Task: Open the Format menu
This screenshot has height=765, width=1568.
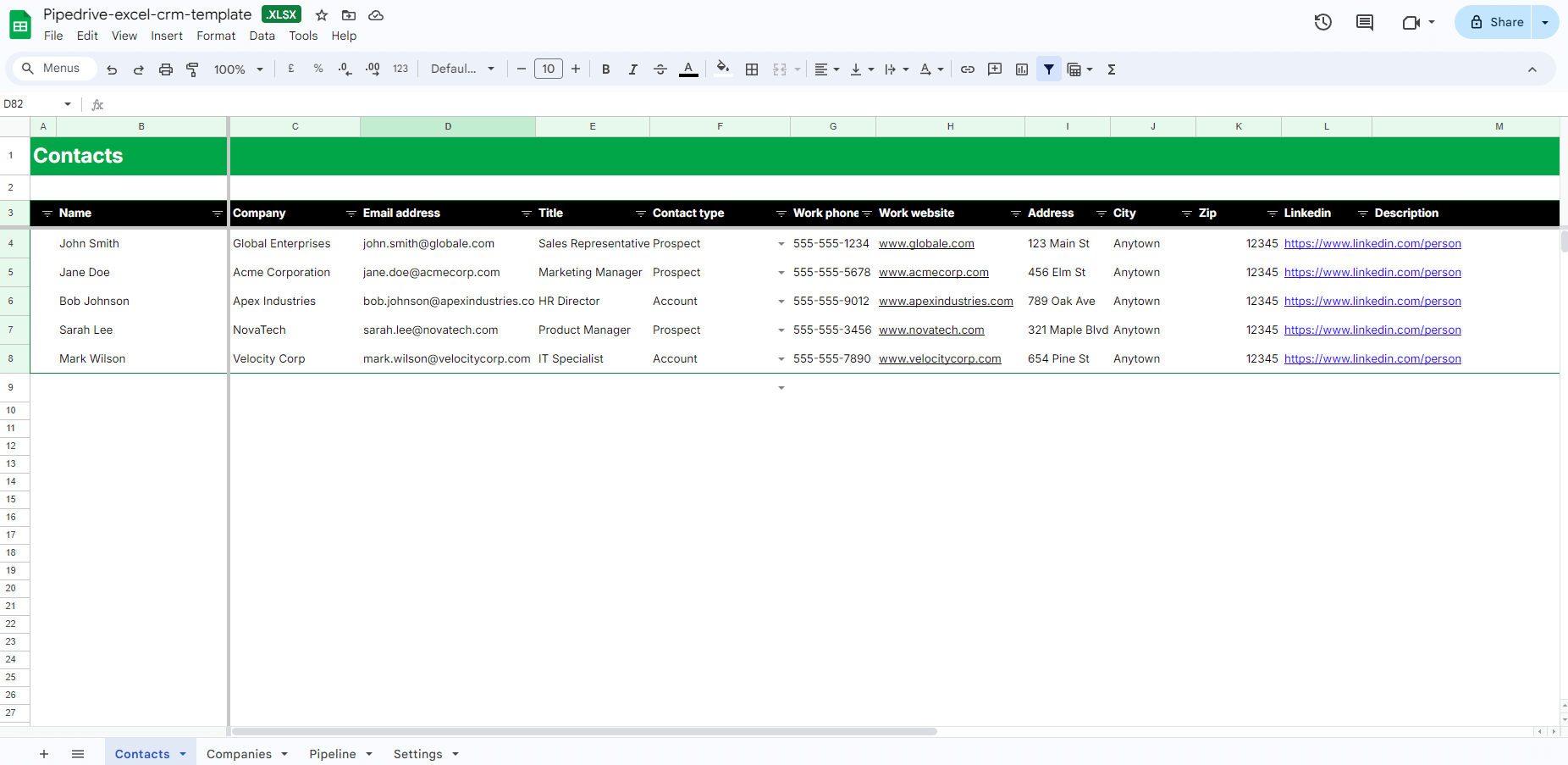Action: click(x=216, y=36)
